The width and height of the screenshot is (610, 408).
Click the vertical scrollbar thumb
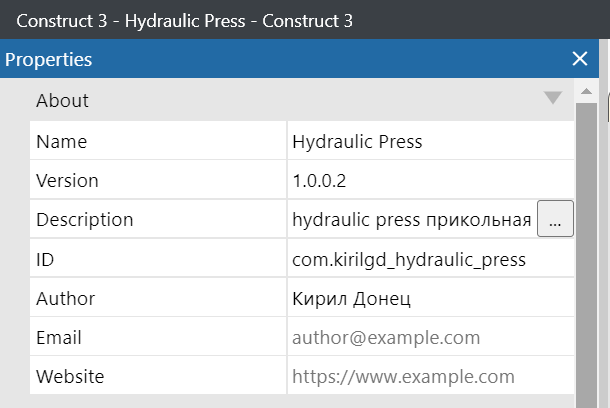click(x=586, y=255)
